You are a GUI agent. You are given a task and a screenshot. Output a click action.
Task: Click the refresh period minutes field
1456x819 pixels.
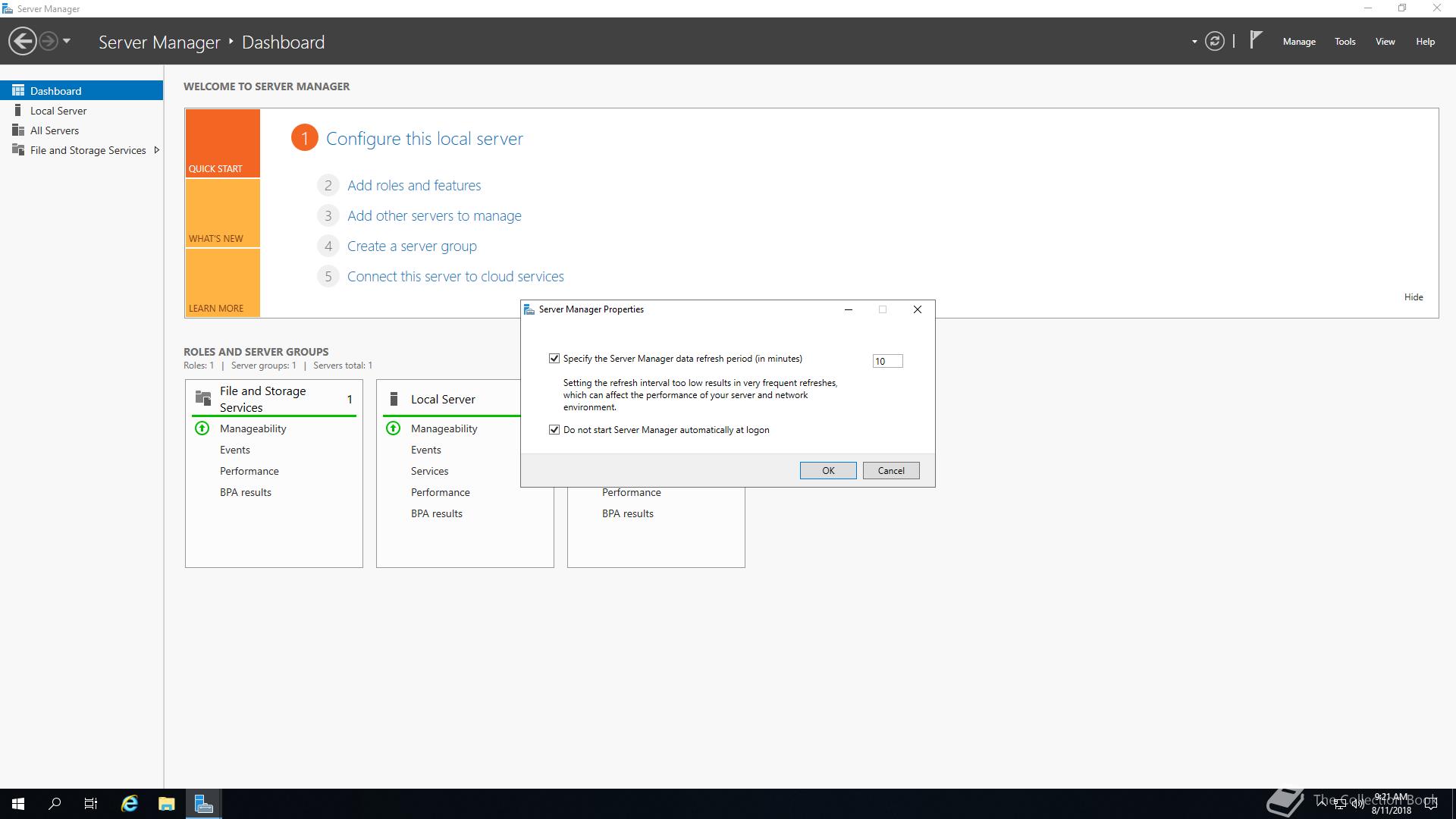(887, 361)
